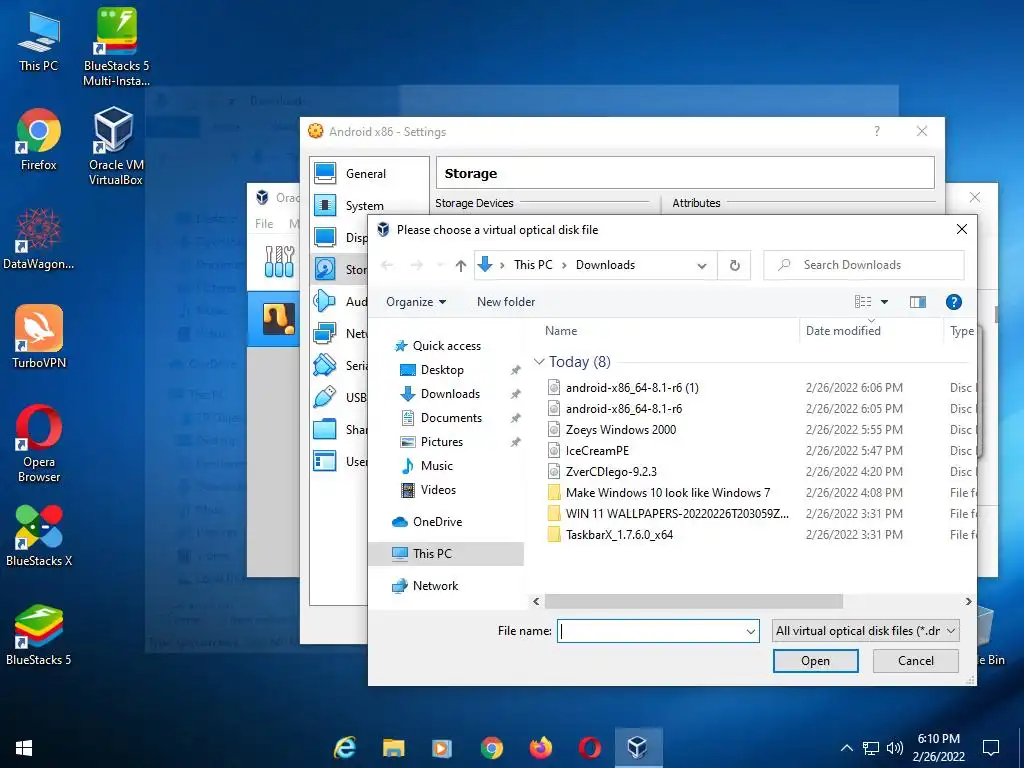Select General in Android x86 Settings

tap(366, 174)
